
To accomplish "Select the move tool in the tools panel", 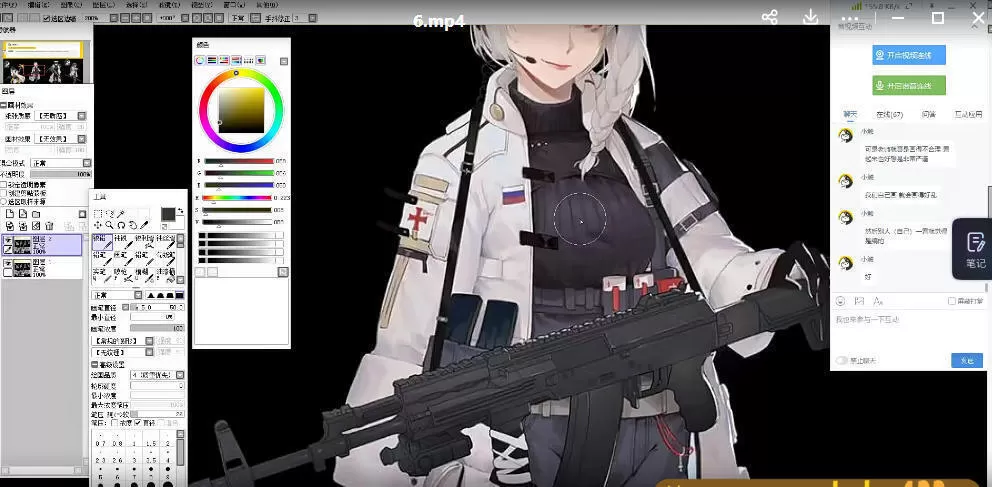I will click(98, 225).
